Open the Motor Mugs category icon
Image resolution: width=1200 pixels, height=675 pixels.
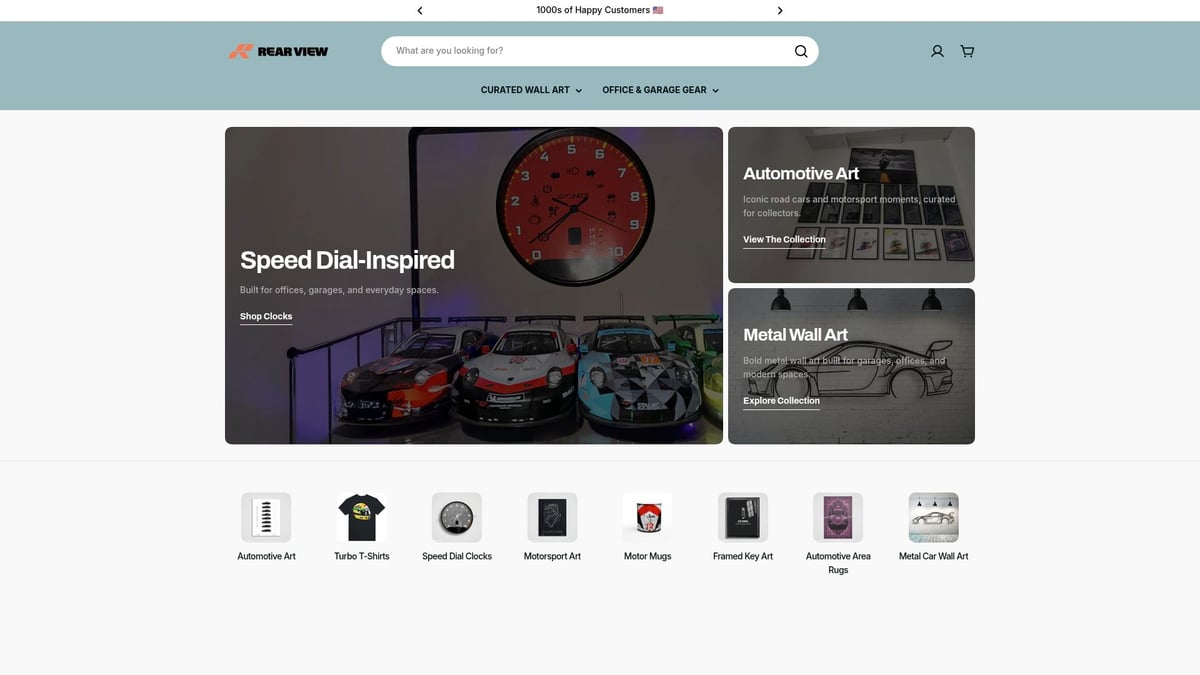pos(647,517)
